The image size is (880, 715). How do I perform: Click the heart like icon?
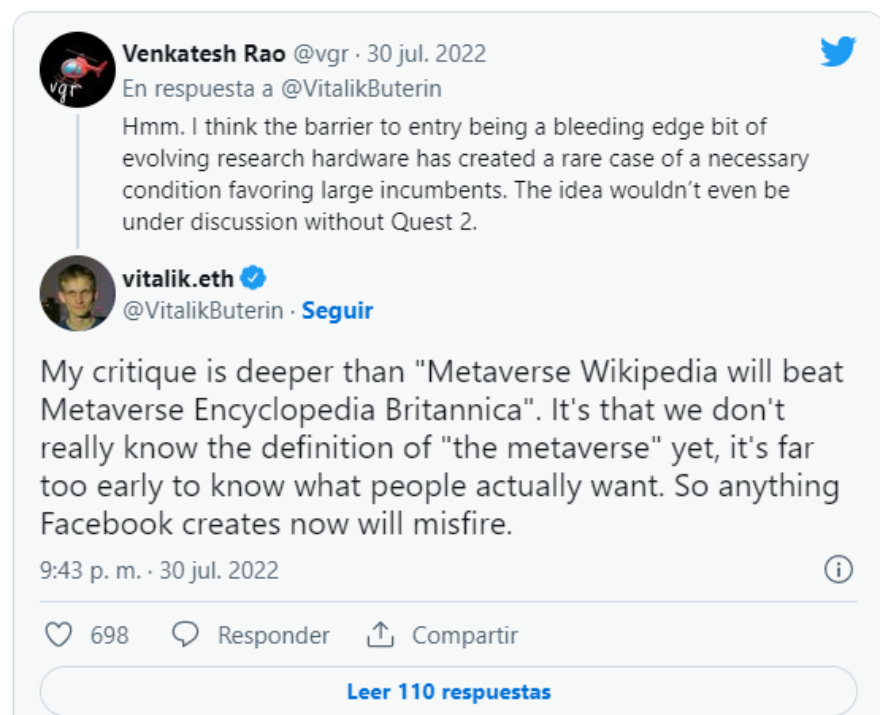[60, 635]
